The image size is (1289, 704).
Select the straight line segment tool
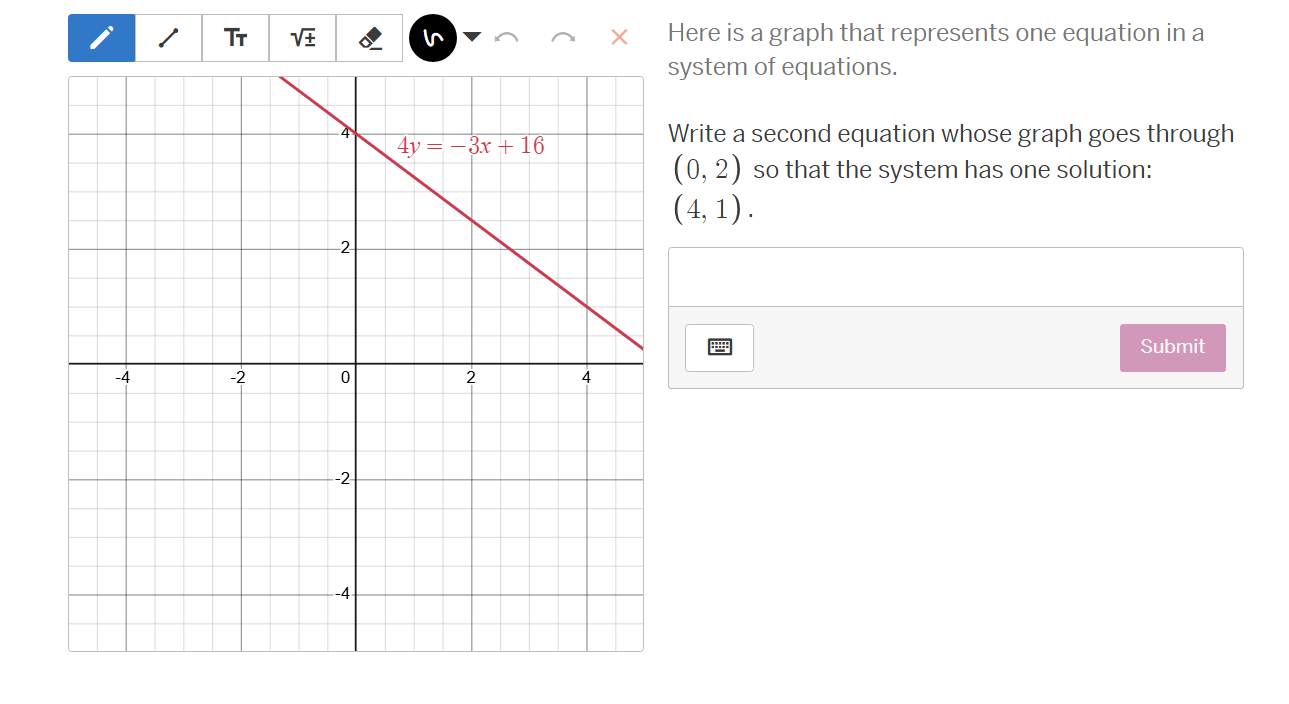pyautogui.click(x=168, y=37)
